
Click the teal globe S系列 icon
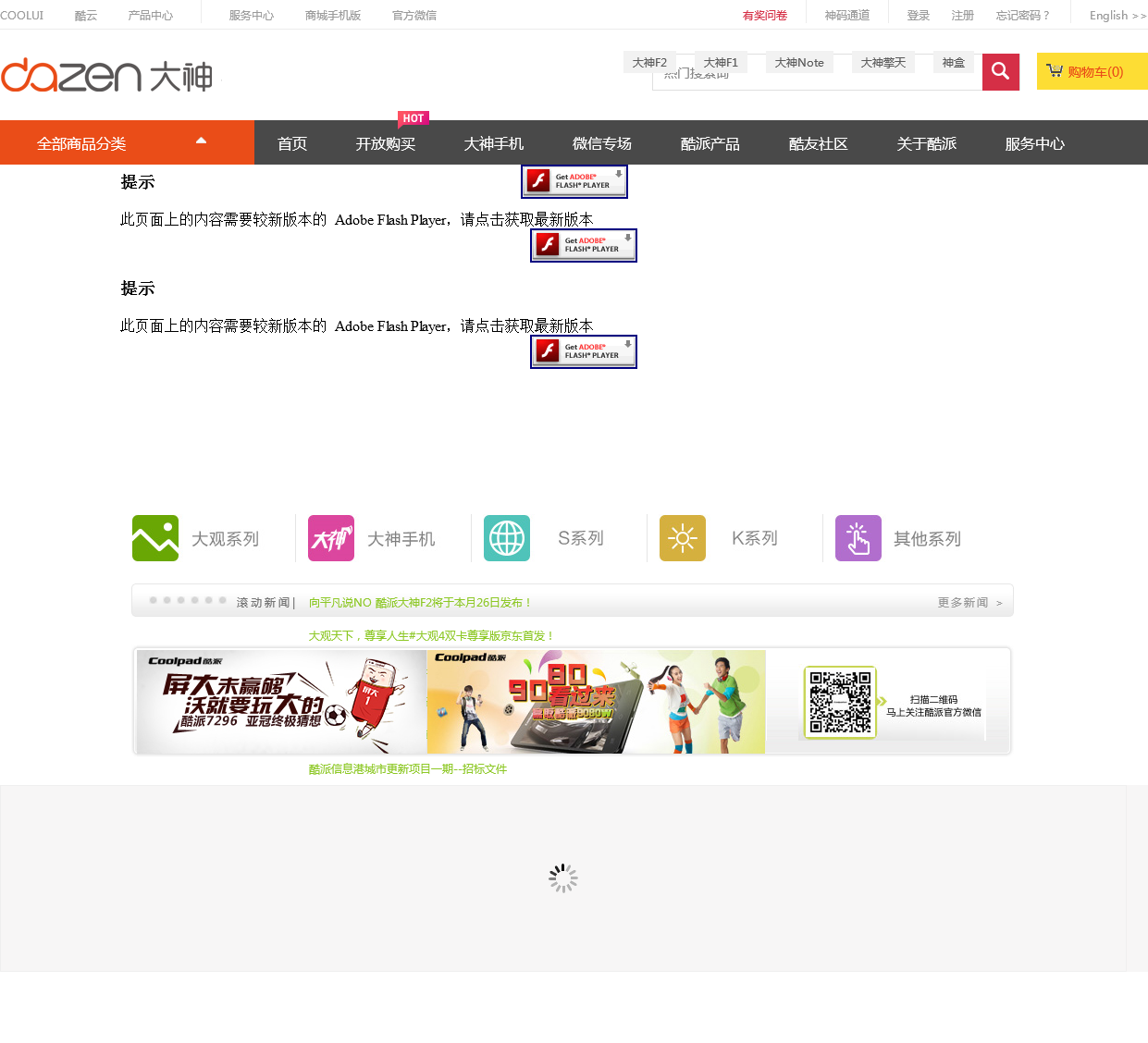pos(507,538)
